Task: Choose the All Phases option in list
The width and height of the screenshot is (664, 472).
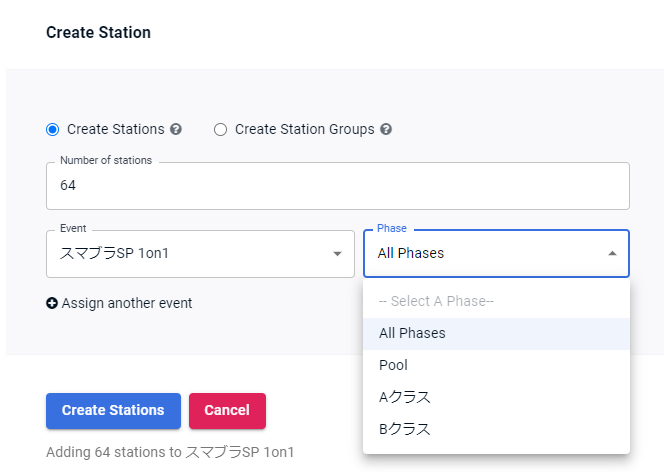Action: pyautogui.click(x=412, y=333)
